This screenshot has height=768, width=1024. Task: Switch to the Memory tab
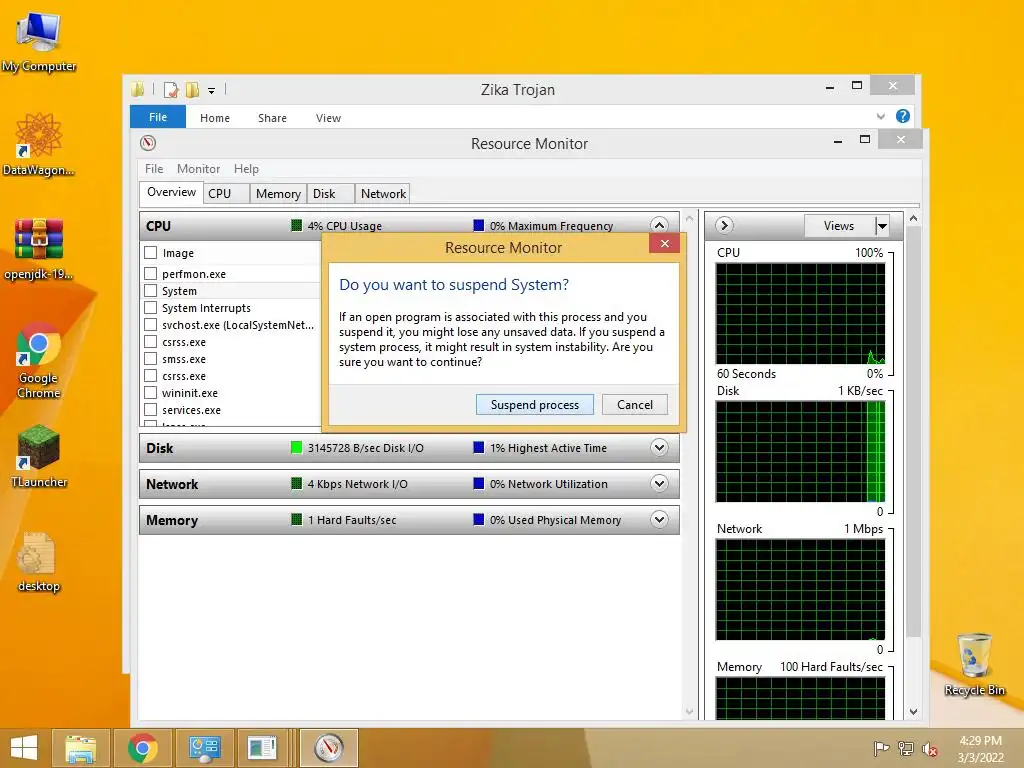[278, 193]
